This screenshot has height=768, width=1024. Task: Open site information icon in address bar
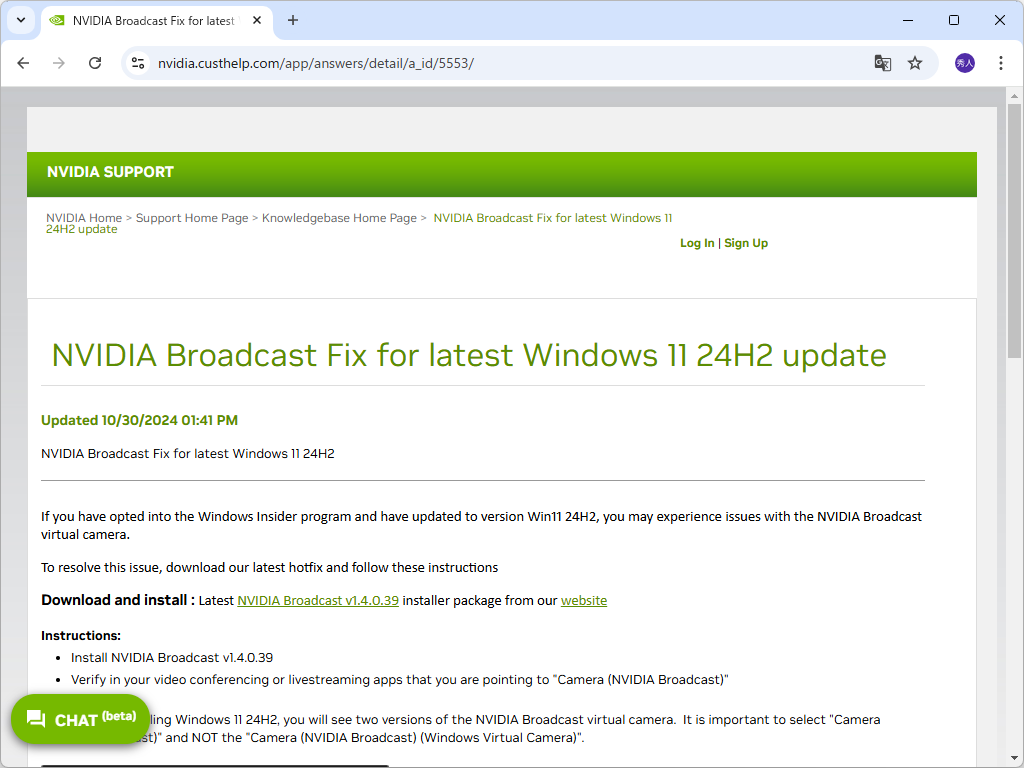click(x=138, y=63)
